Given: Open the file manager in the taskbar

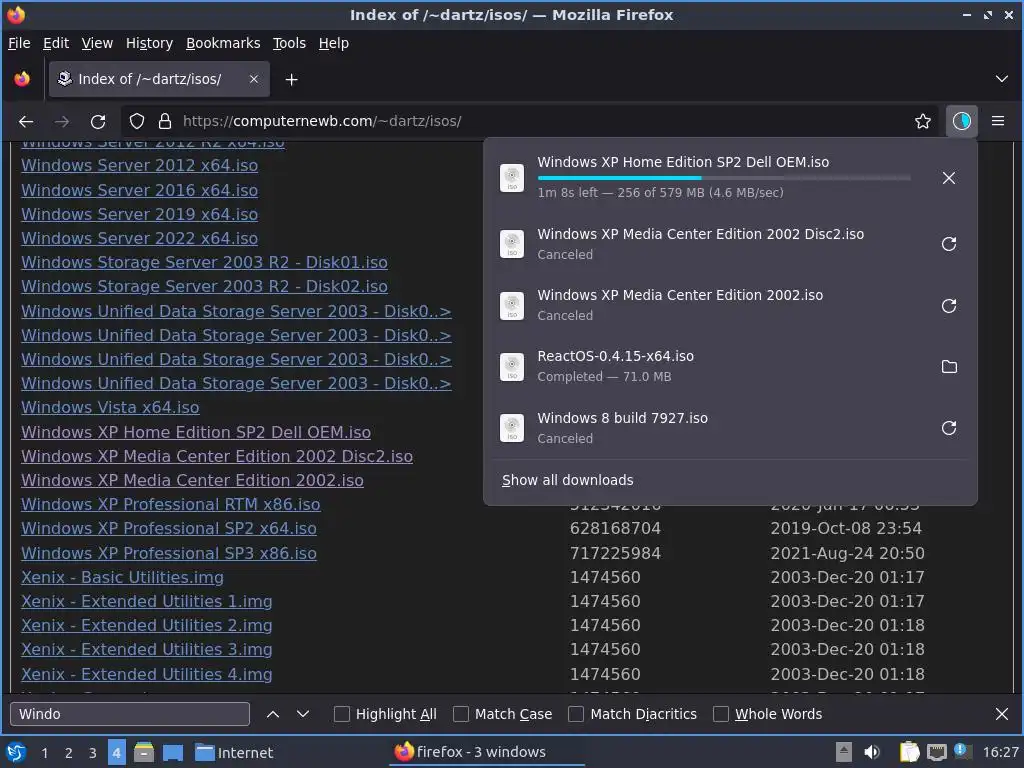Looking at the screenshot, I should pyautogui.click(x=144, y=752).
